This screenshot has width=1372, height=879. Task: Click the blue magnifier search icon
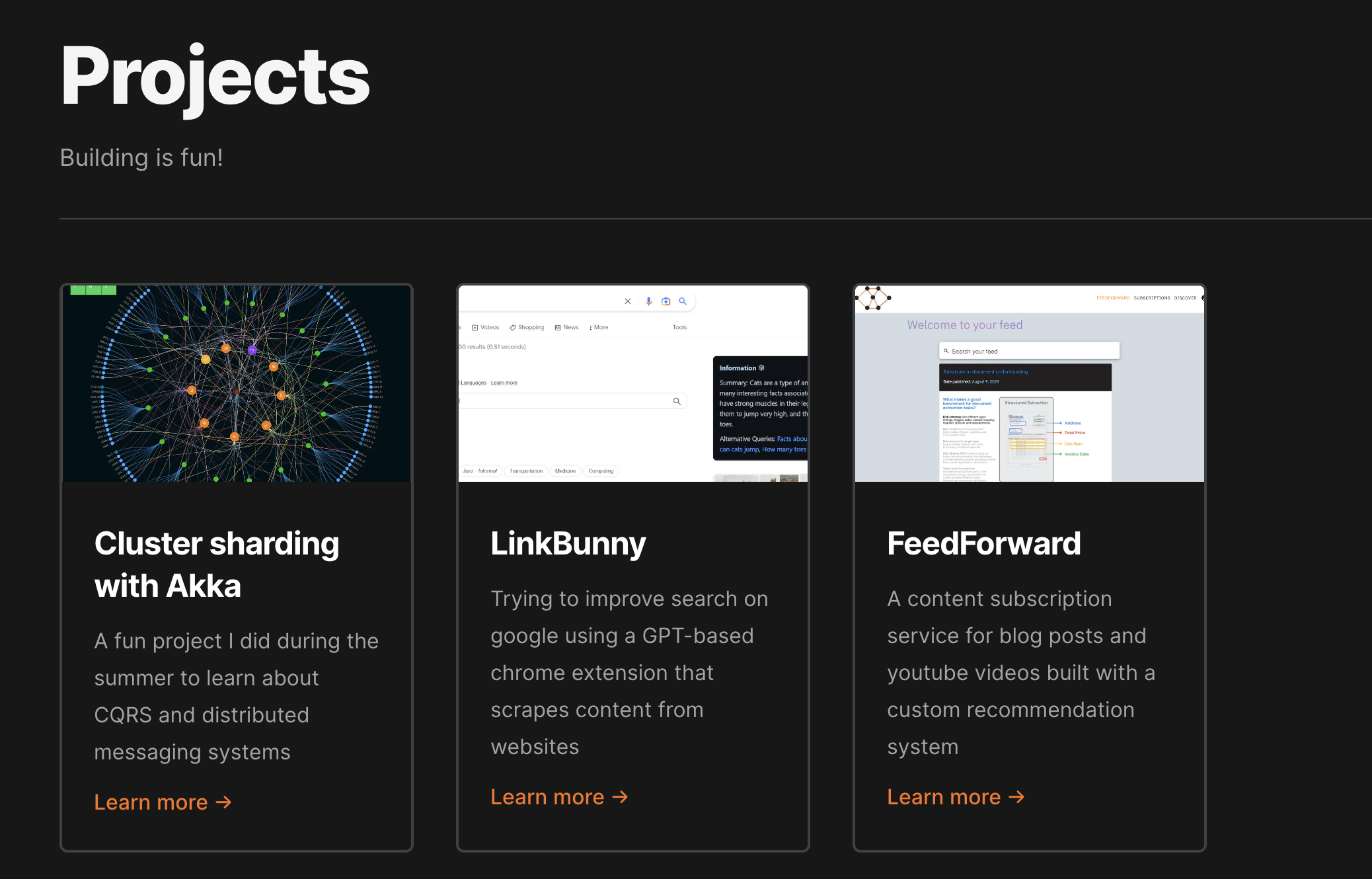[x=683, y=301]
